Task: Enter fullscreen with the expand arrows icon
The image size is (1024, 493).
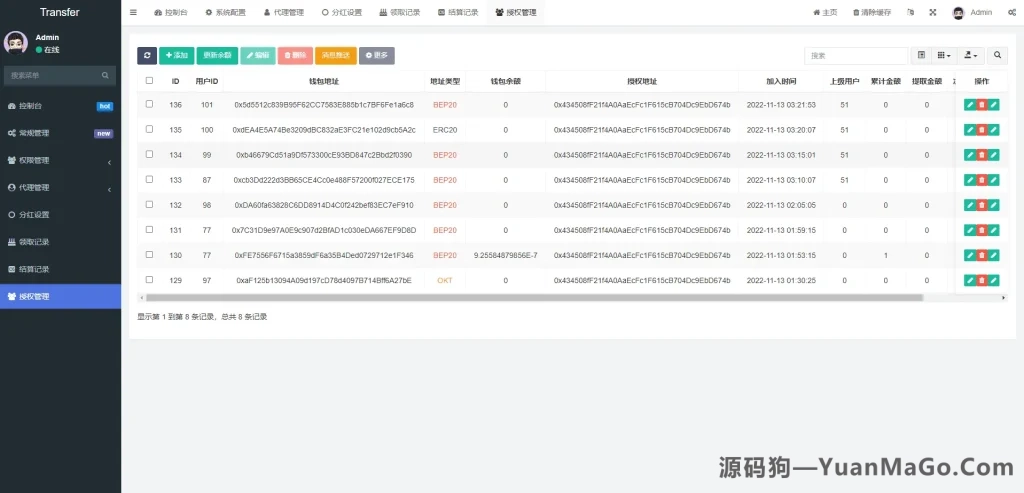Action: tap(933, 12)
